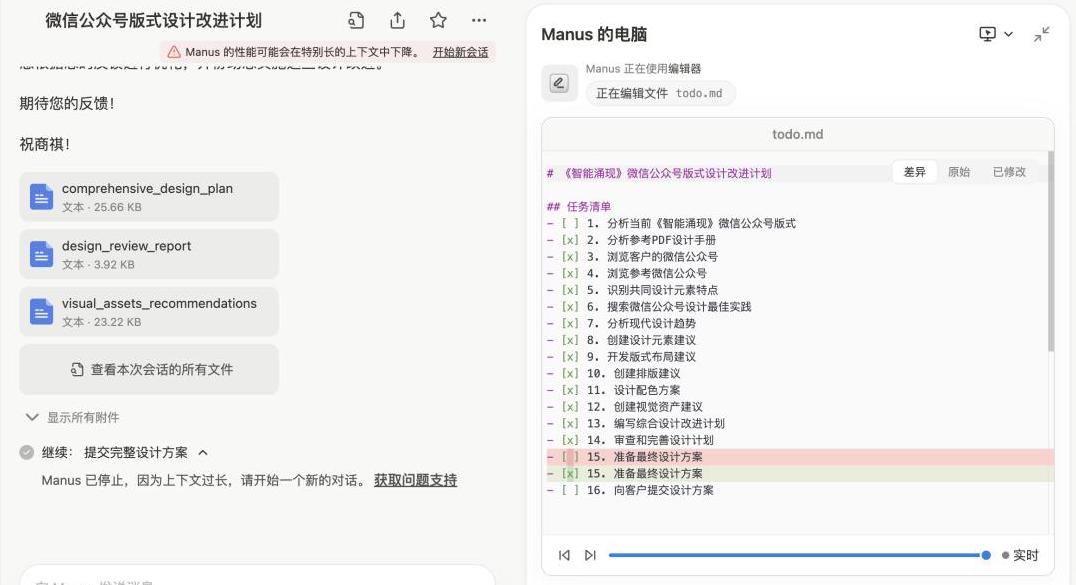This screenshot has width=1076, height=585.
Task: Expand the monitor icon dropdown arrow
Action: coord(1008,34)
